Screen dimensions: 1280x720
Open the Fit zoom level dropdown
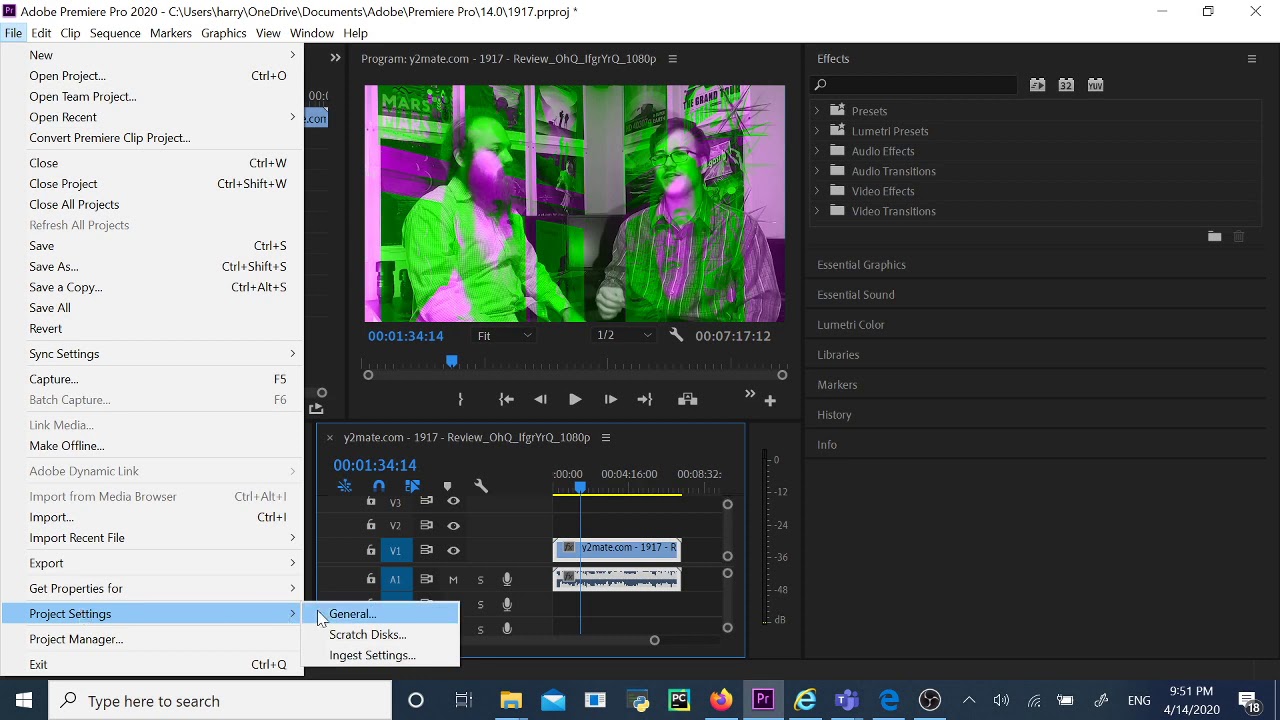point(504,336)
